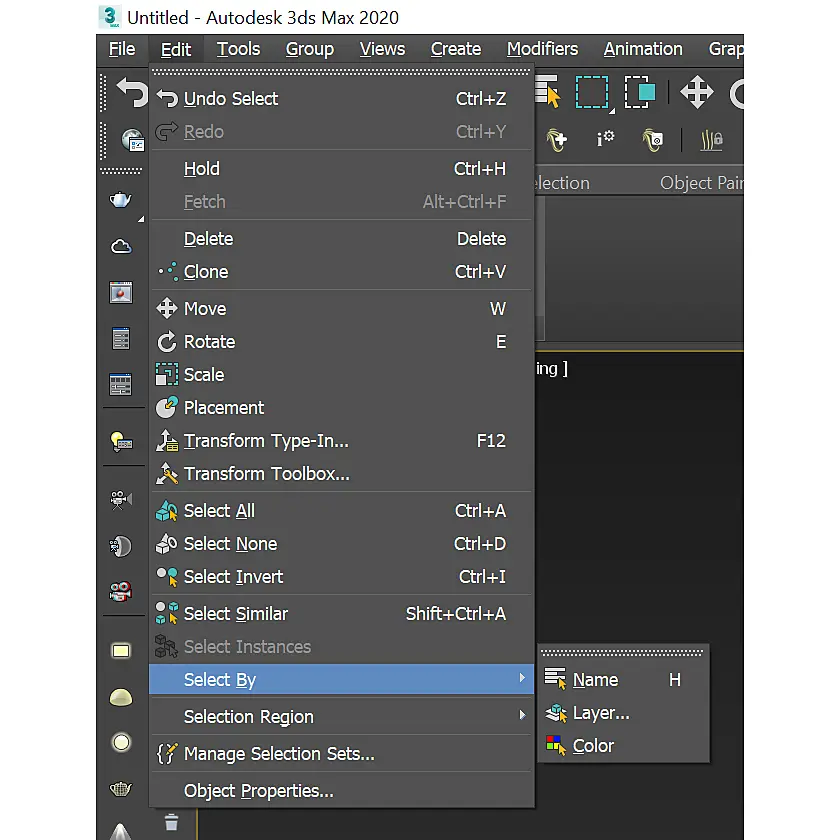
Task: Expand the Selection Region submenu
Action: (x=342, y=717)
